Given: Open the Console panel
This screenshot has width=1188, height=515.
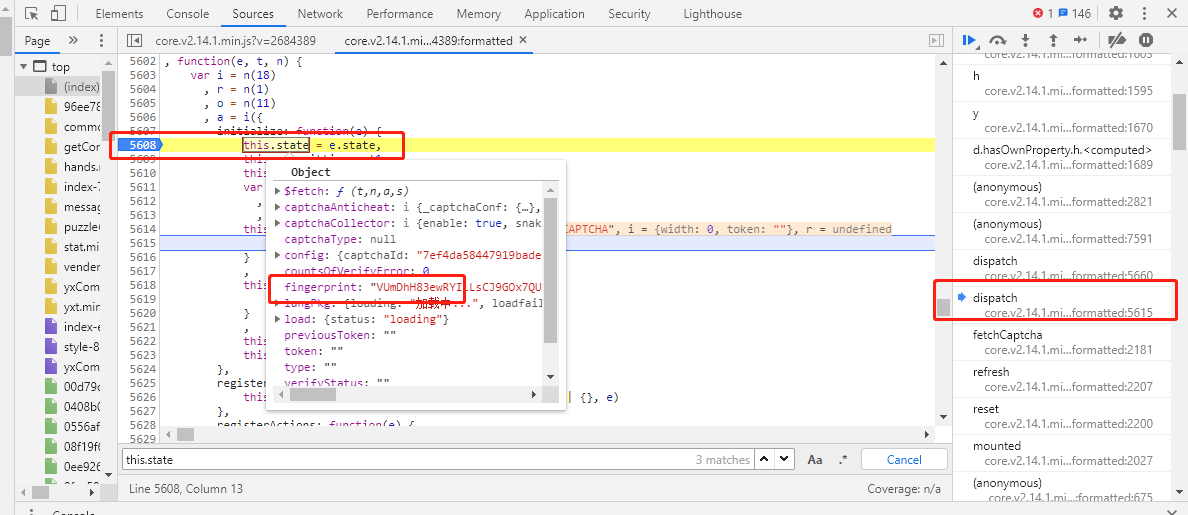Looking at the screenshot, I should pos(188,14).
